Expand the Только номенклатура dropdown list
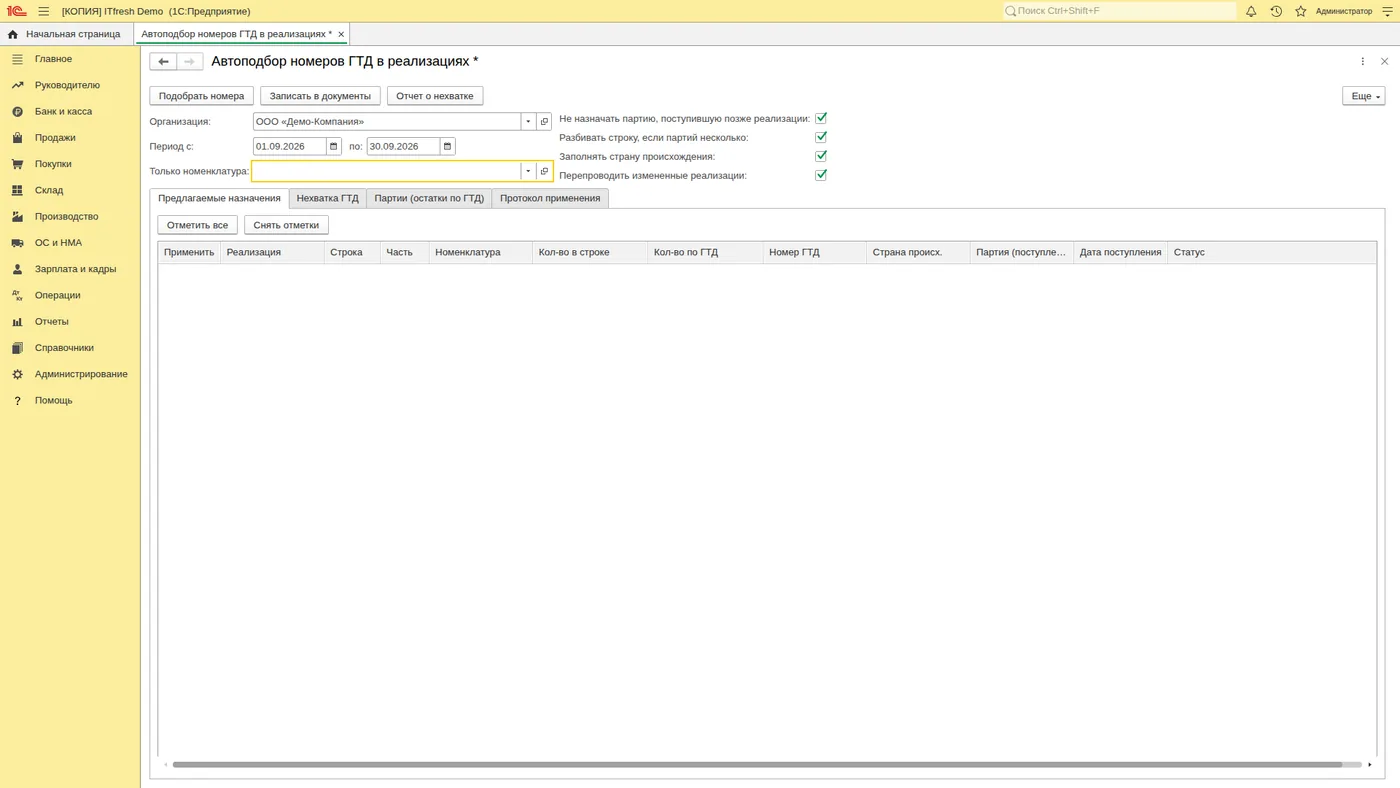The height and width of the screenshot is (788, 1400). click(x=528, y=171)
